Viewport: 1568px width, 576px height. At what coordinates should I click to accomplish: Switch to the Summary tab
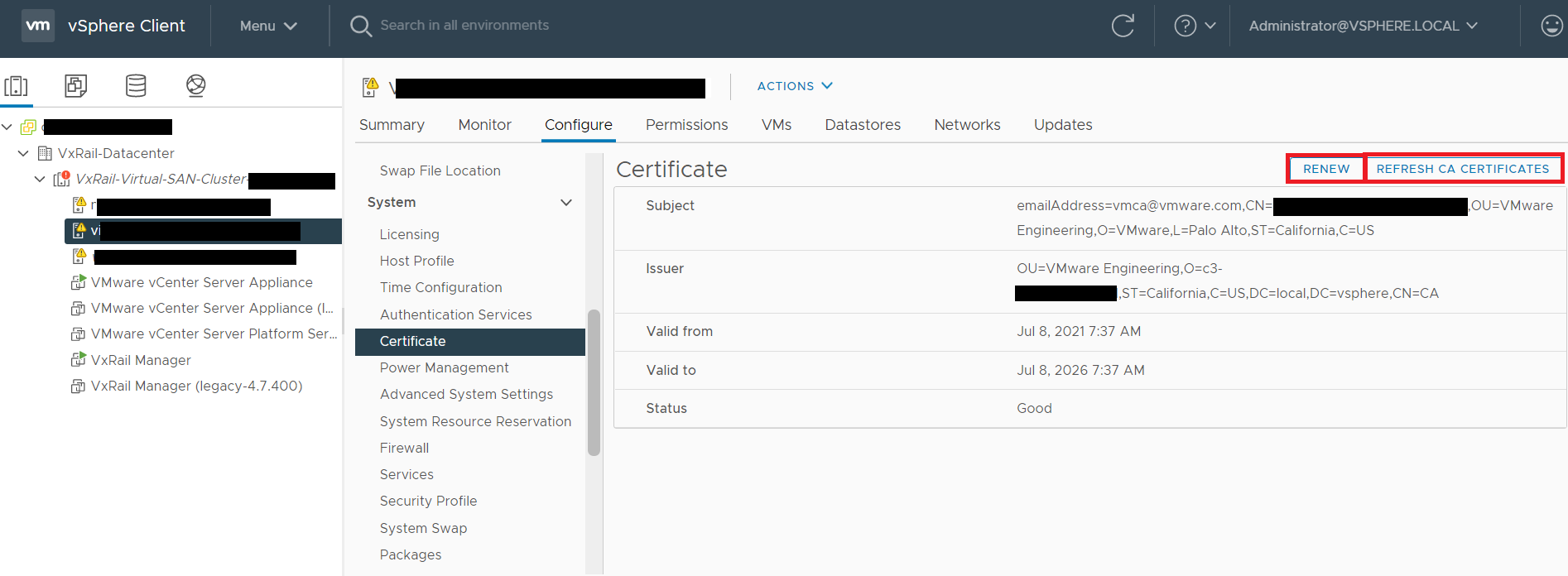point(392,125)
